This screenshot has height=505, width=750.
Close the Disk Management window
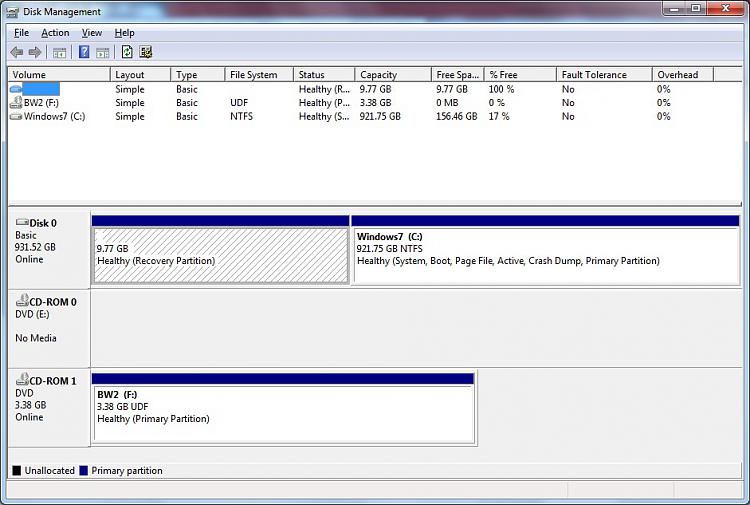pos(726,8)
